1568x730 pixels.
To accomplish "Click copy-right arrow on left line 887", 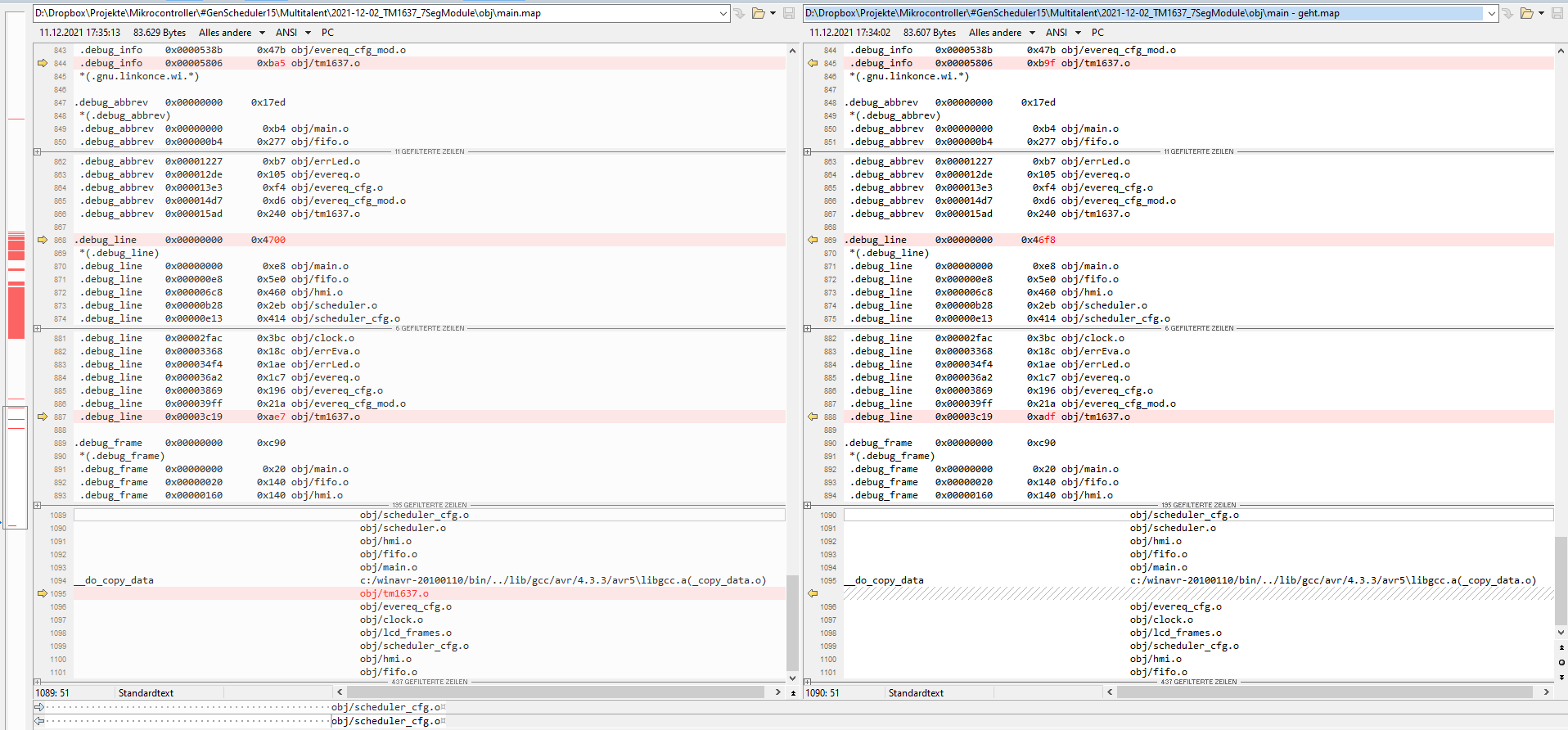I will click(43, 417).
